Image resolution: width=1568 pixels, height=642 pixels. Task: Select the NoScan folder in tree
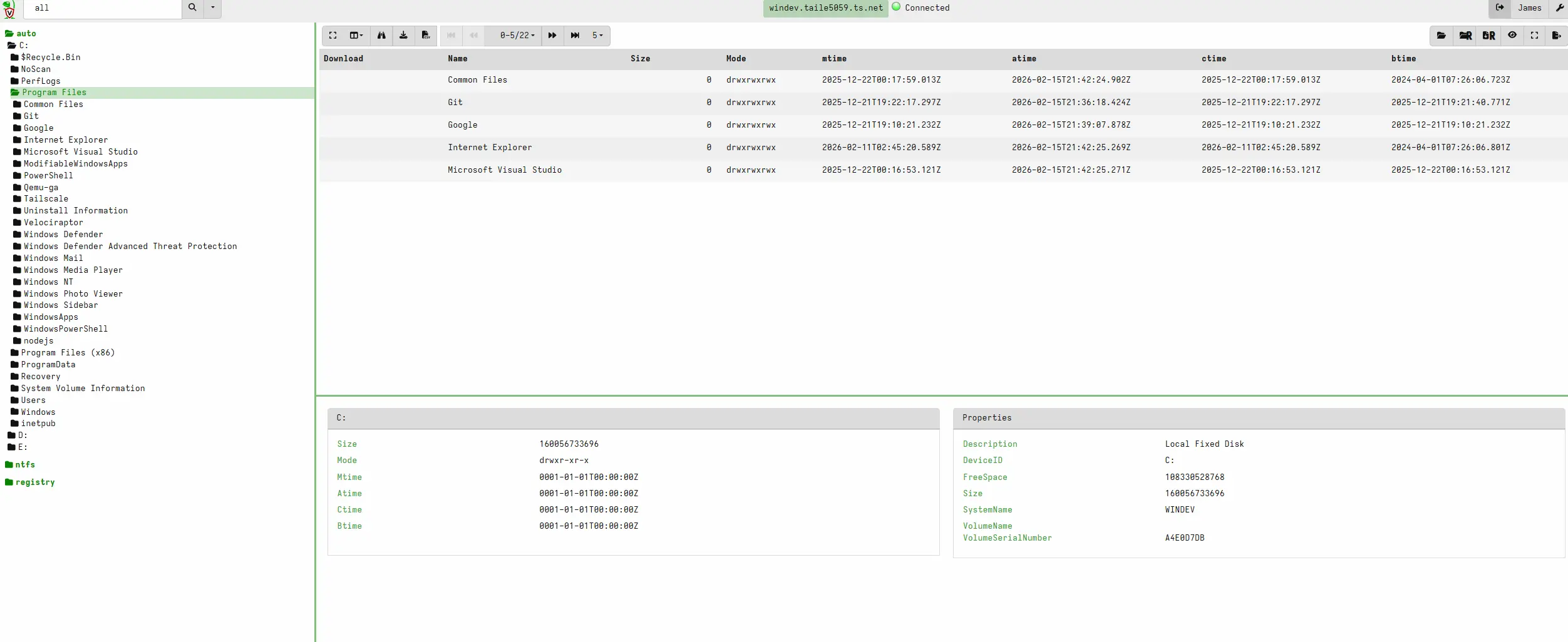(x=31, y=69)
